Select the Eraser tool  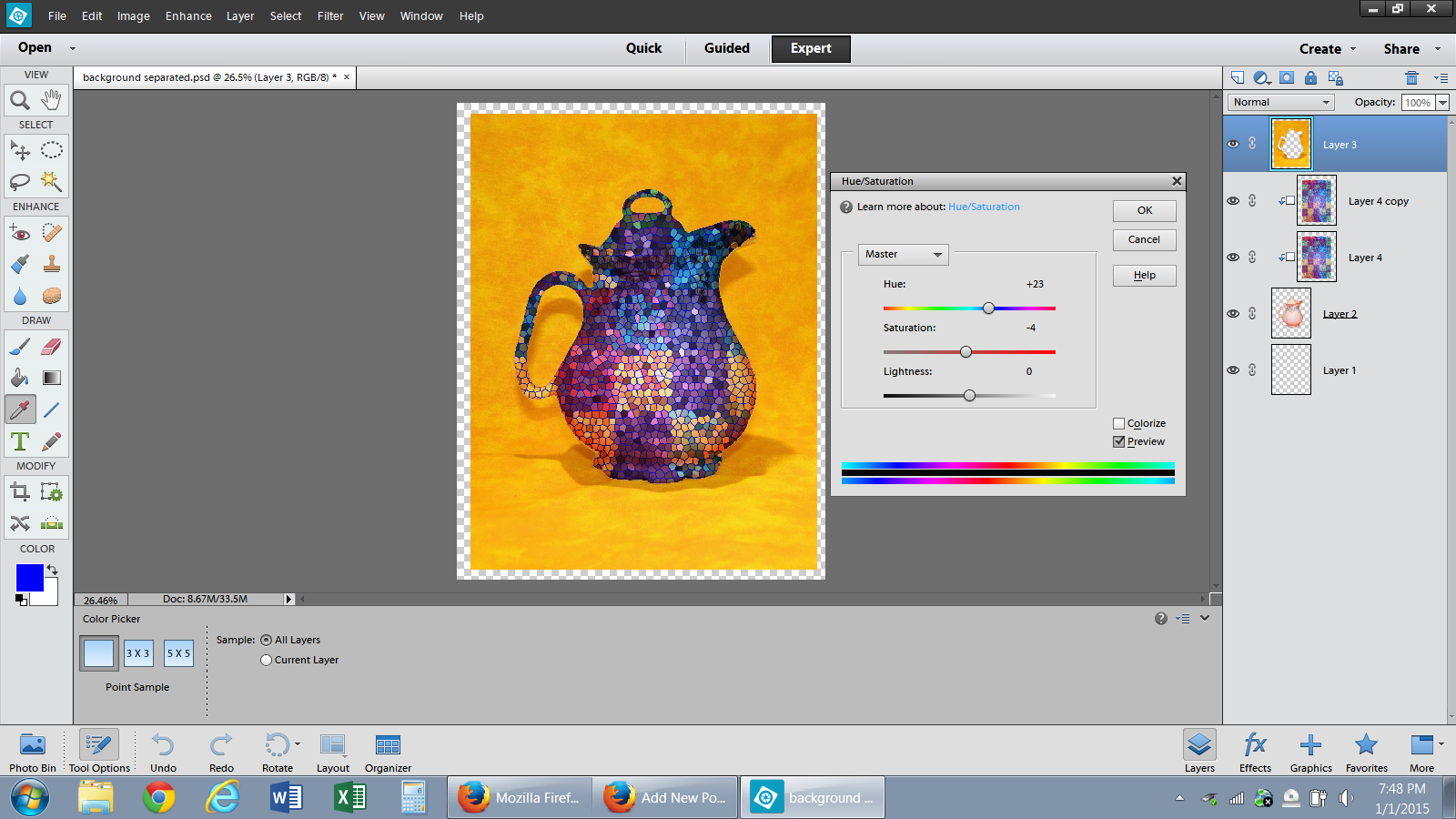[52, 347]
